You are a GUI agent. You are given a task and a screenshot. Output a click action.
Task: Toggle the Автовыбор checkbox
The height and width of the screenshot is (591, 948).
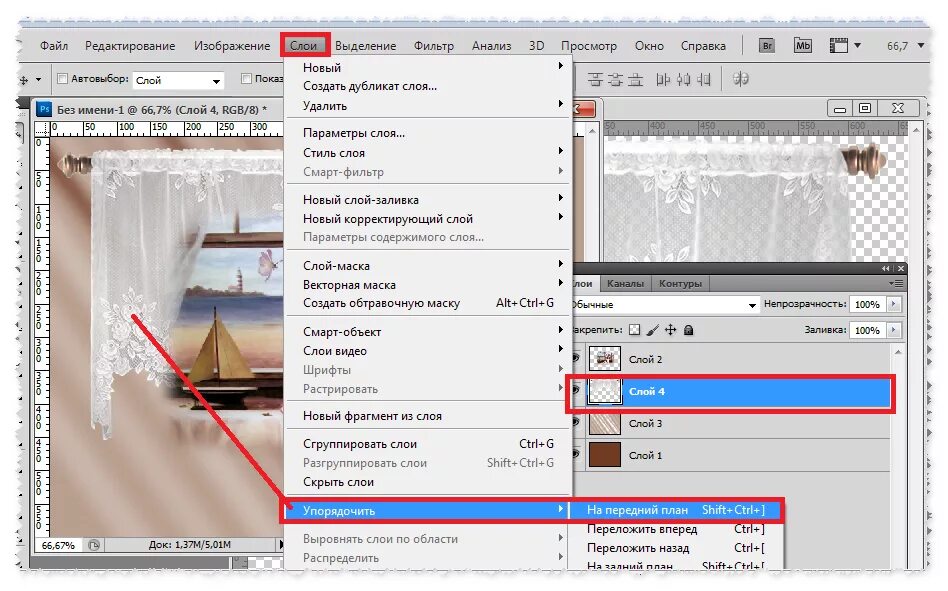(x=62, y=79)
